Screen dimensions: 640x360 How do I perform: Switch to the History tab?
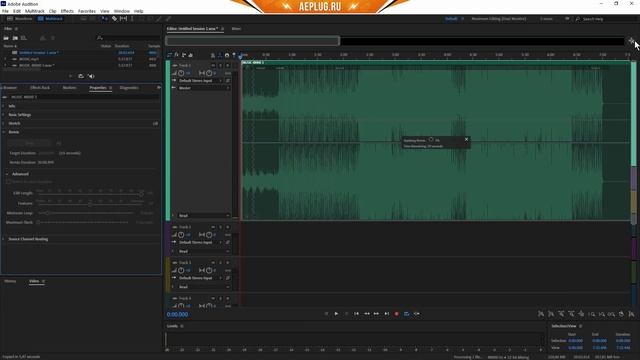[10, 281]
